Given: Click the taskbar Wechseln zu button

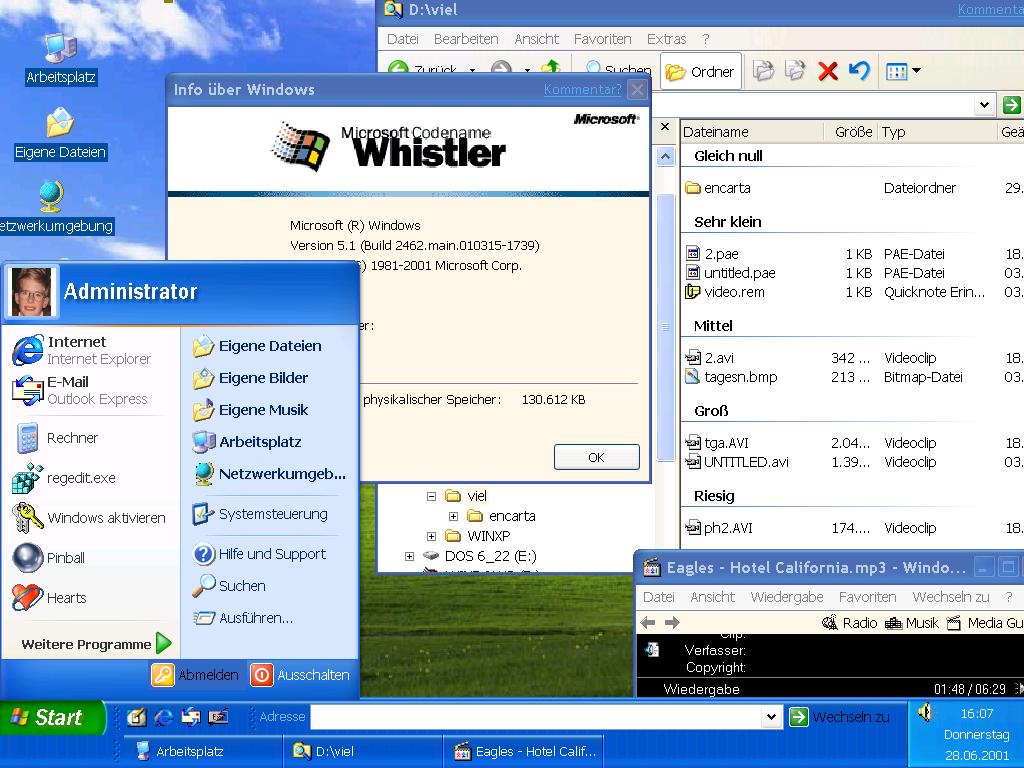Looking at the screenshot, I should 839,717.
